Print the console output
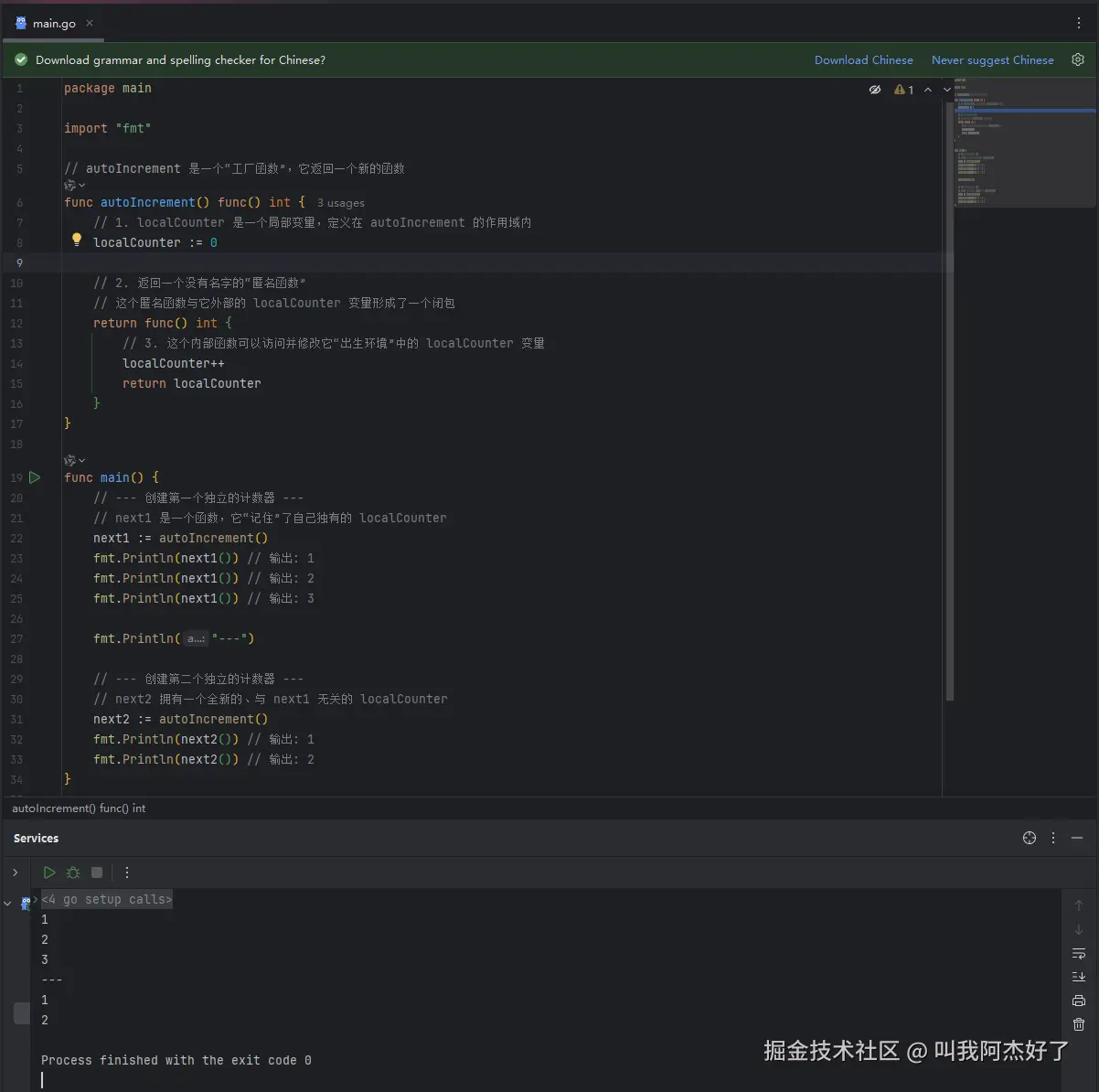This screenshot has height=1092, width=1099. pos(1079,1001)
